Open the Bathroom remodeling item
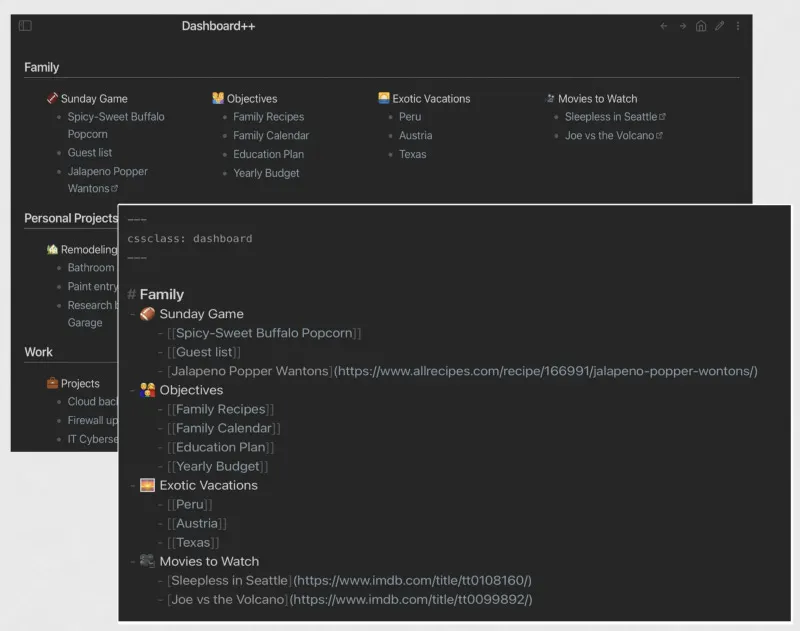 click(91, 267)
